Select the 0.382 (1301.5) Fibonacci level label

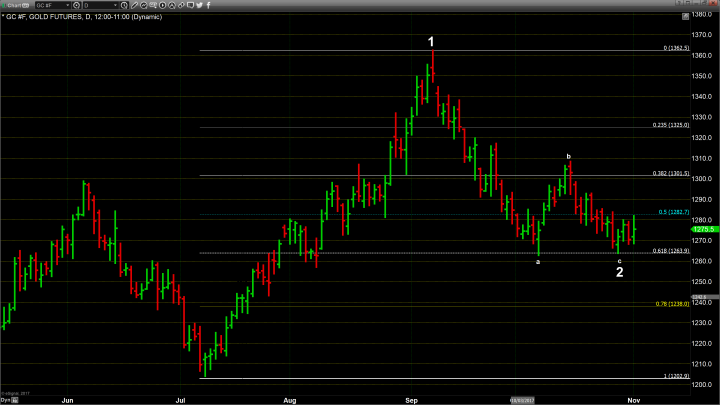668,173
